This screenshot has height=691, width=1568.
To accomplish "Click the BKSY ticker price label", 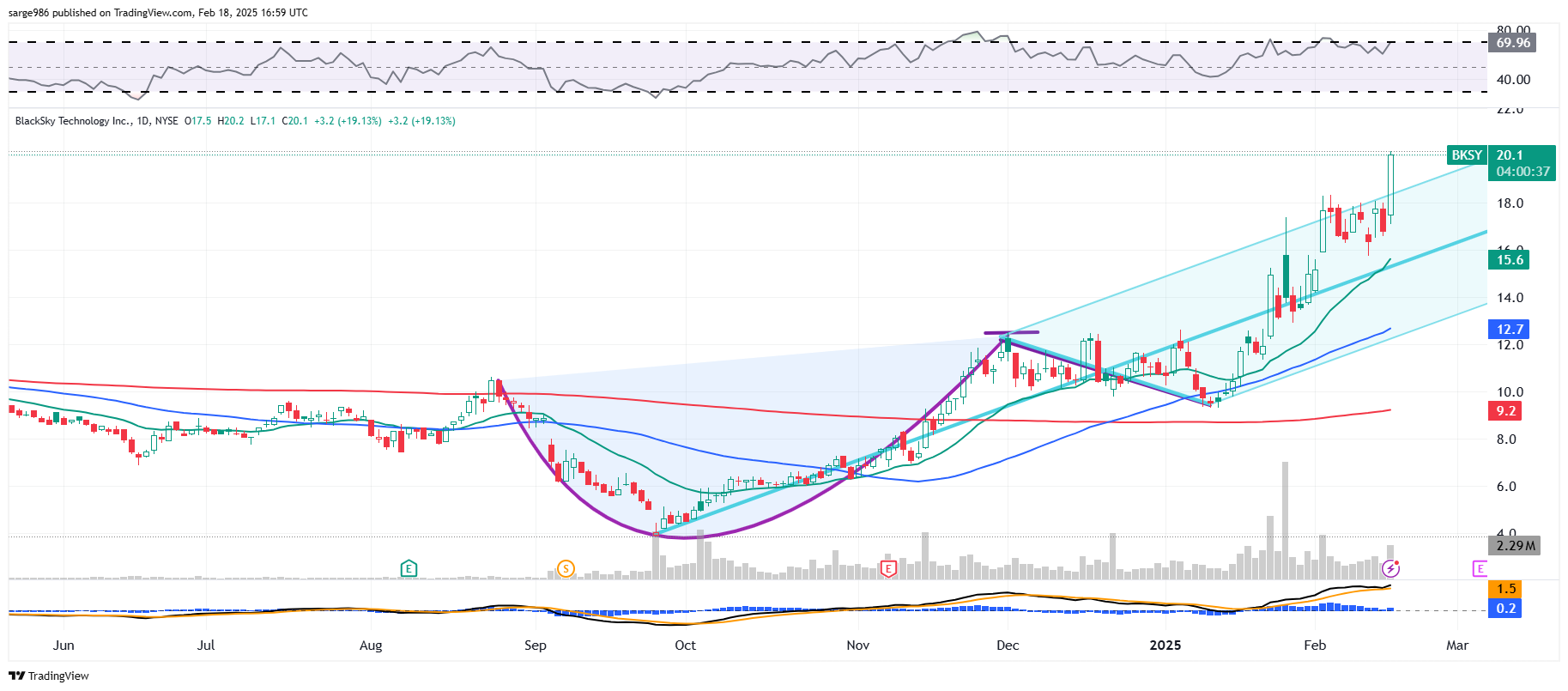I will 1466,155.
